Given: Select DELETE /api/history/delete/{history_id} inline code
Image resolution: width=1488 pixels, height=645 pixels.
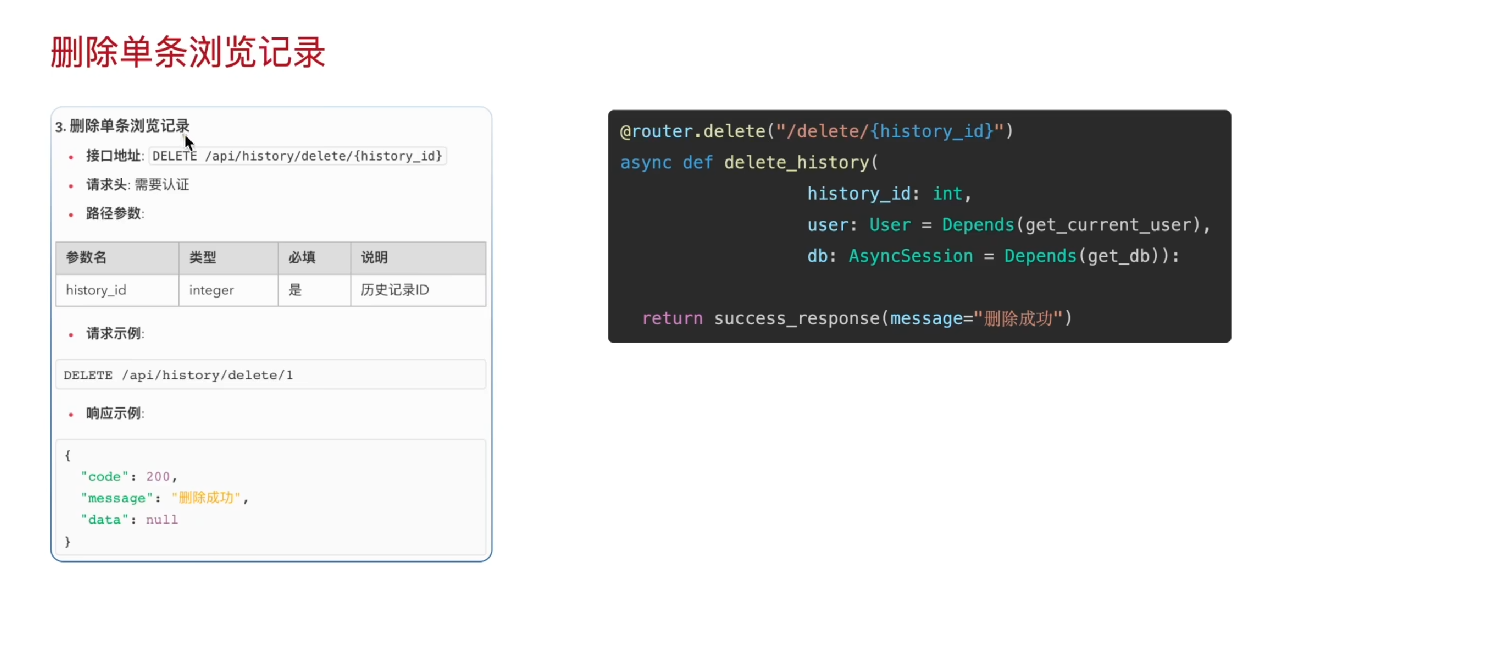Looking at the screenshot, I should click(298, 156).
